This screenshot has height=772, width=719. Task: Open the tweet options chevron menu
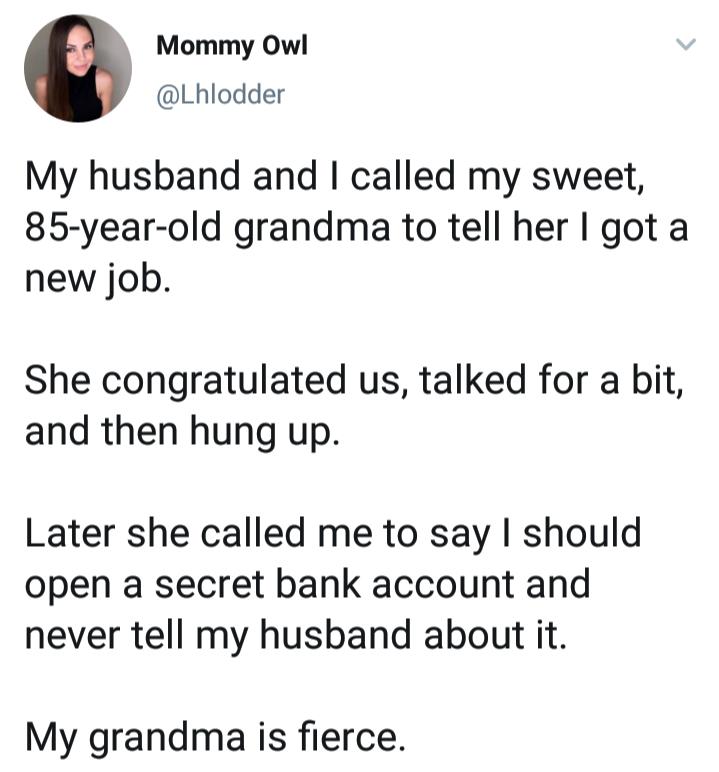(685, 45)
